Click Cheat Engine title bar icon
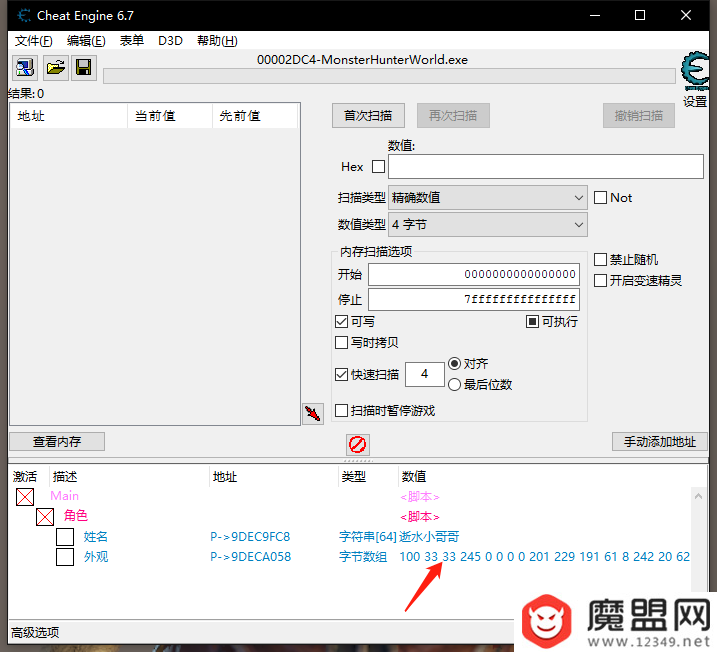The height and width of the screenshot is (652, 717). click(x=24, y=16)
